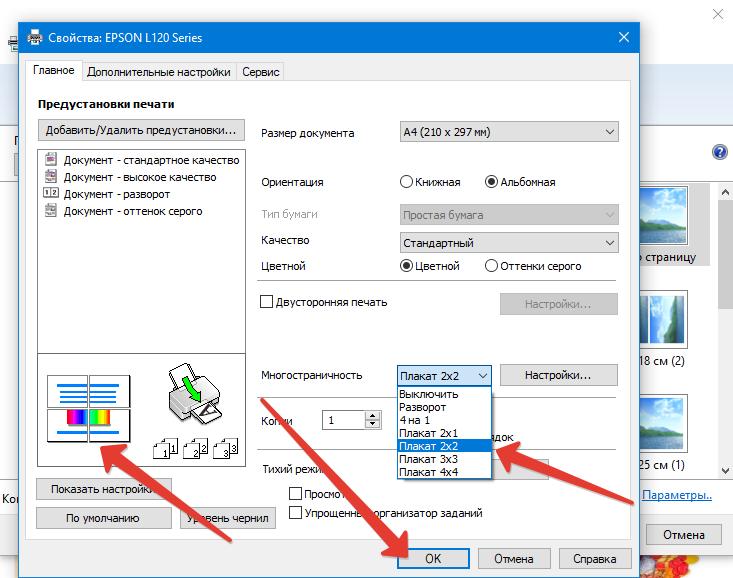Select Книжная portrait orientation
Image resolution: width=733 pixels, height=578 pixels.
(x=406, y=182)
